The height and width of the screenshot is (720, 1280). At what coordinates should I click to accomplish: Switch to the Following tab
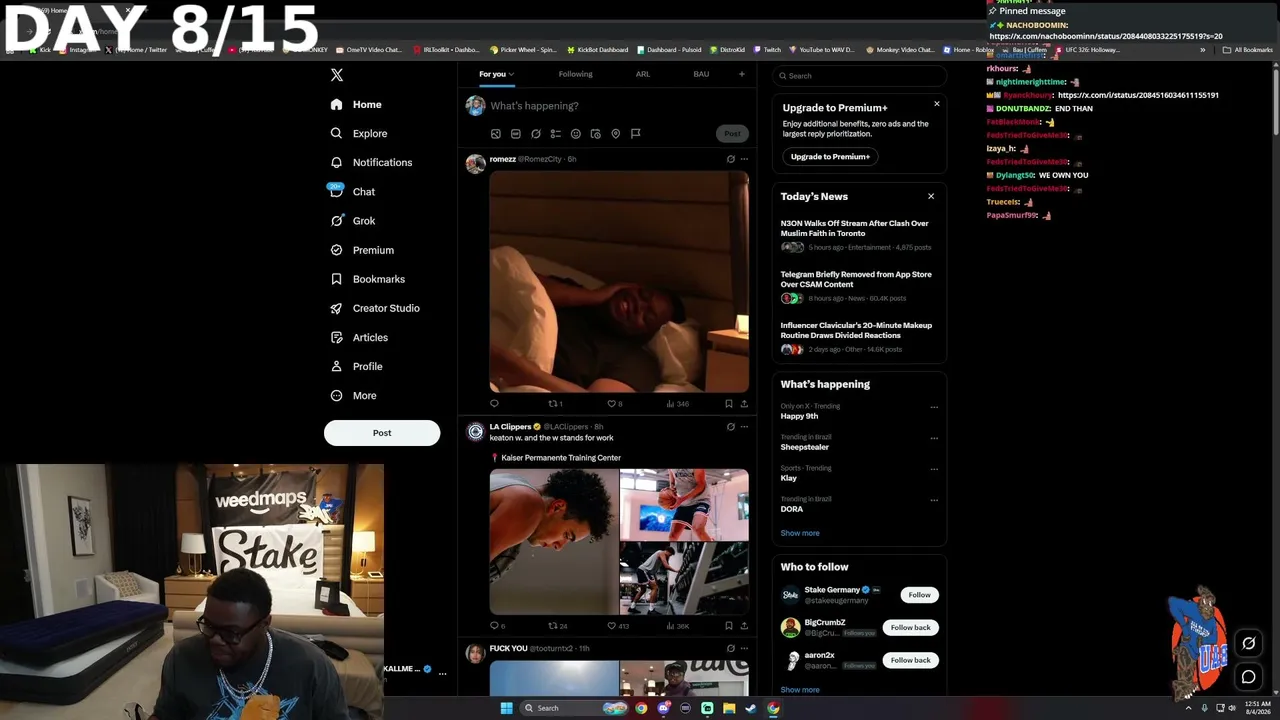point(575,74)
